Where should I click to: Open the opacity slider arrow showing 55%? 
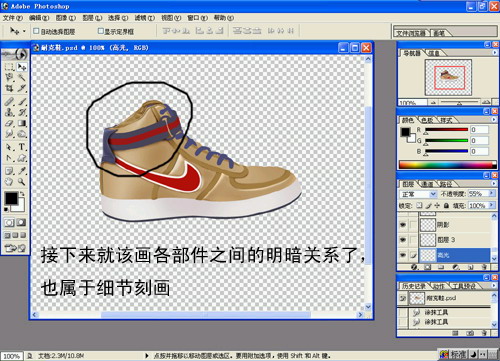tap(492, 193)
